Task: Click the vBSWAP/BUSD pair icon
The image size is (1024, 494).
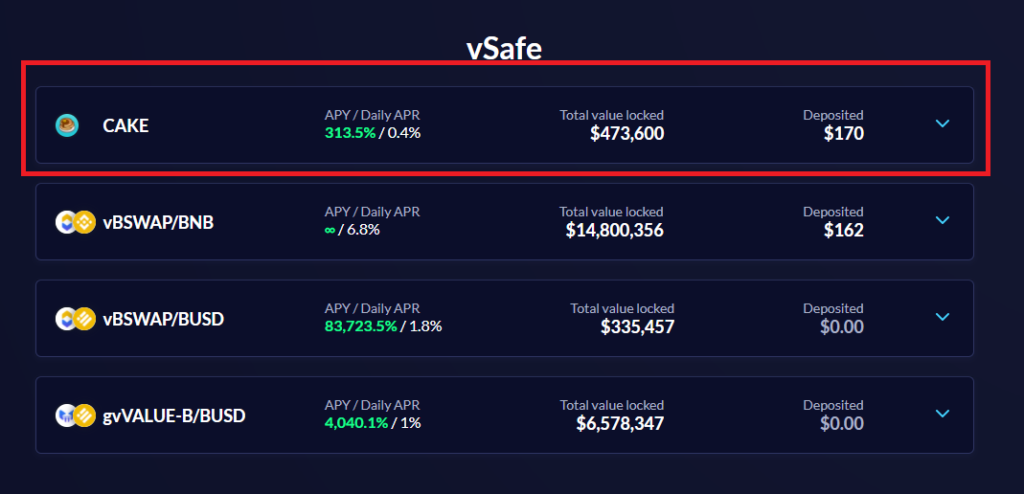Action: [x=75, y=319]
